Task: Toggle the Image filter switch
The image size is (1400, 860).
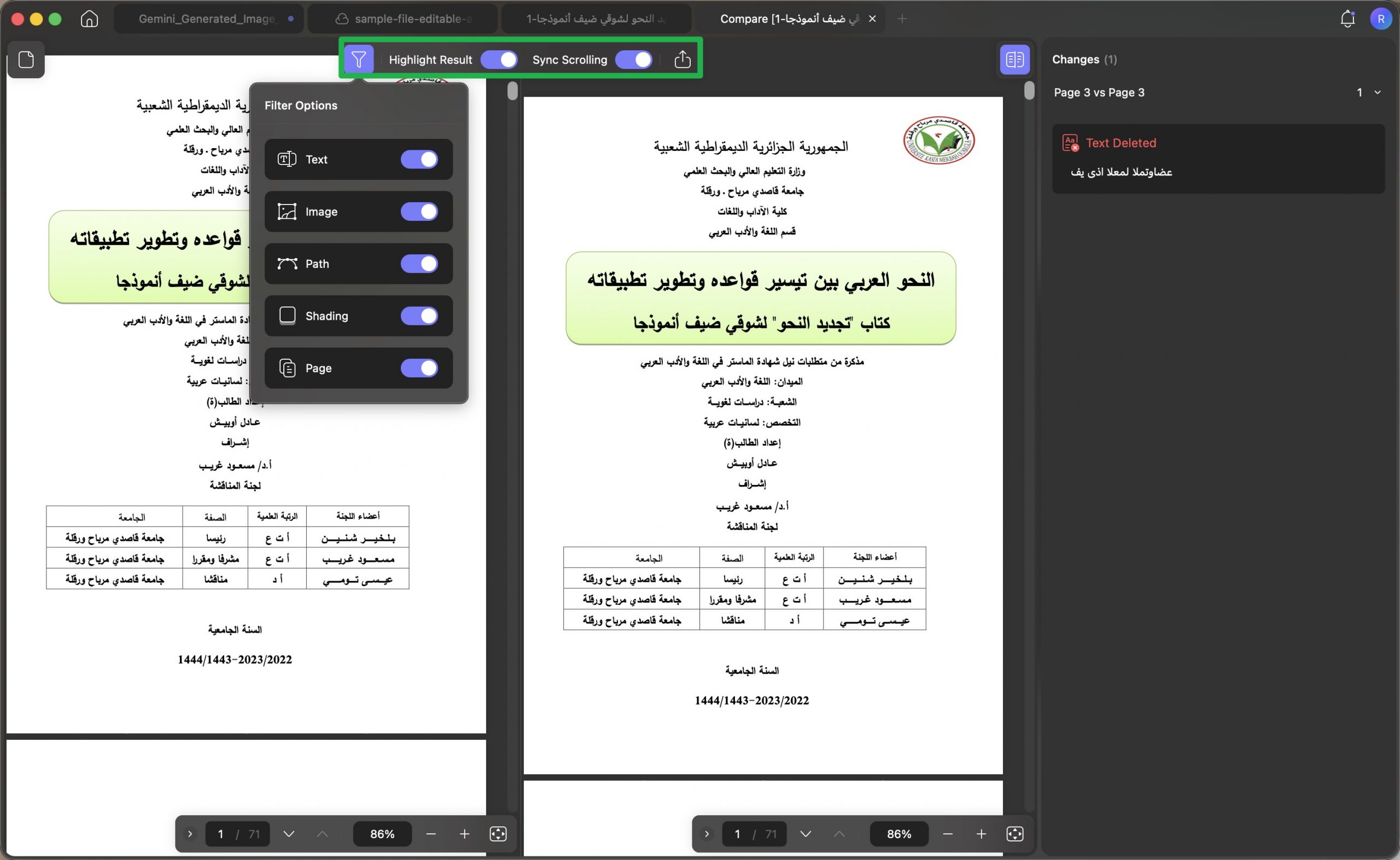Action: tap(419, 212)
